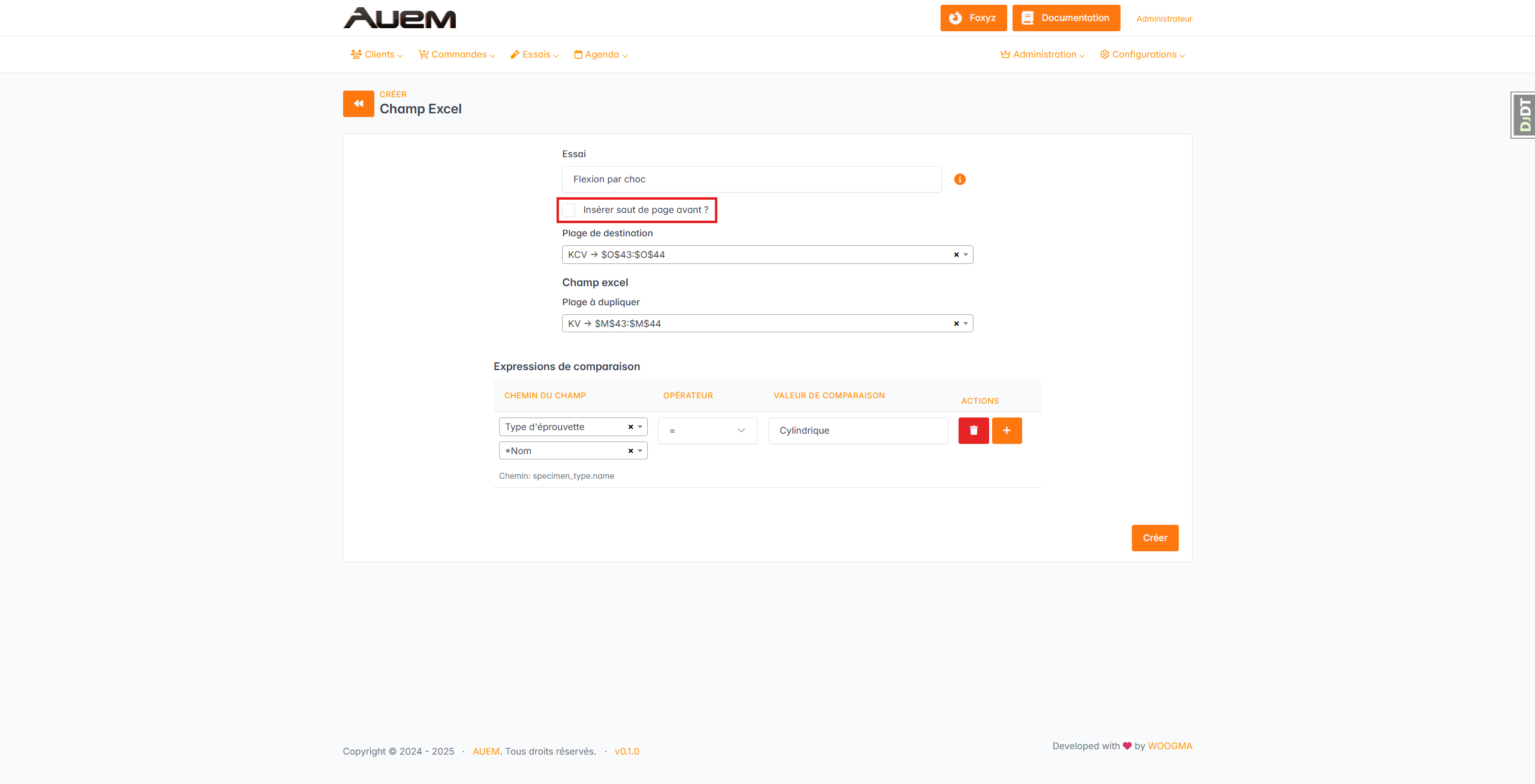
Task: Click the orange info icon beside Essai
Action: (x=960, y=179)
